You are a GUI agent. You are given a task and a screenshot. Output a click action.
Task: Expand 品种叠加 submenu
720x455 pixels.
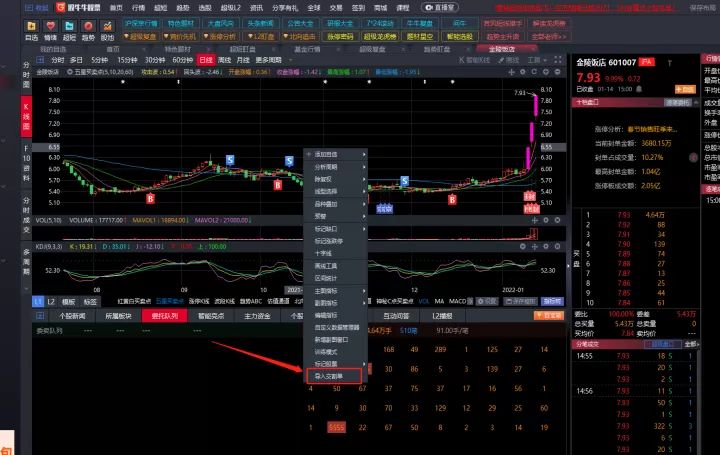tap(336, 204)
